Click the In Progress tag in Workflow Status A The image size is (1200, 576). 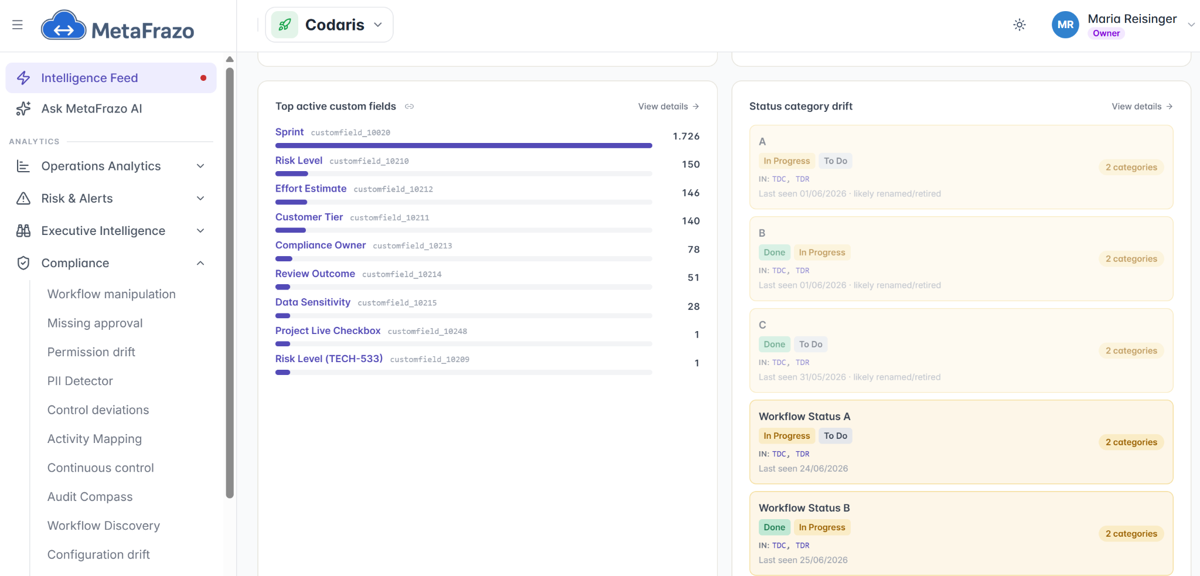787,436
